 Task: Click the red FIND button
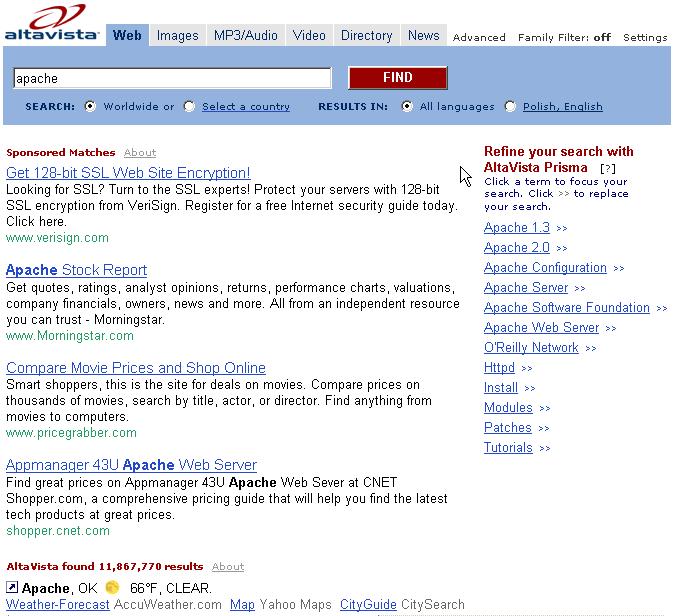(x=398, y=78)
